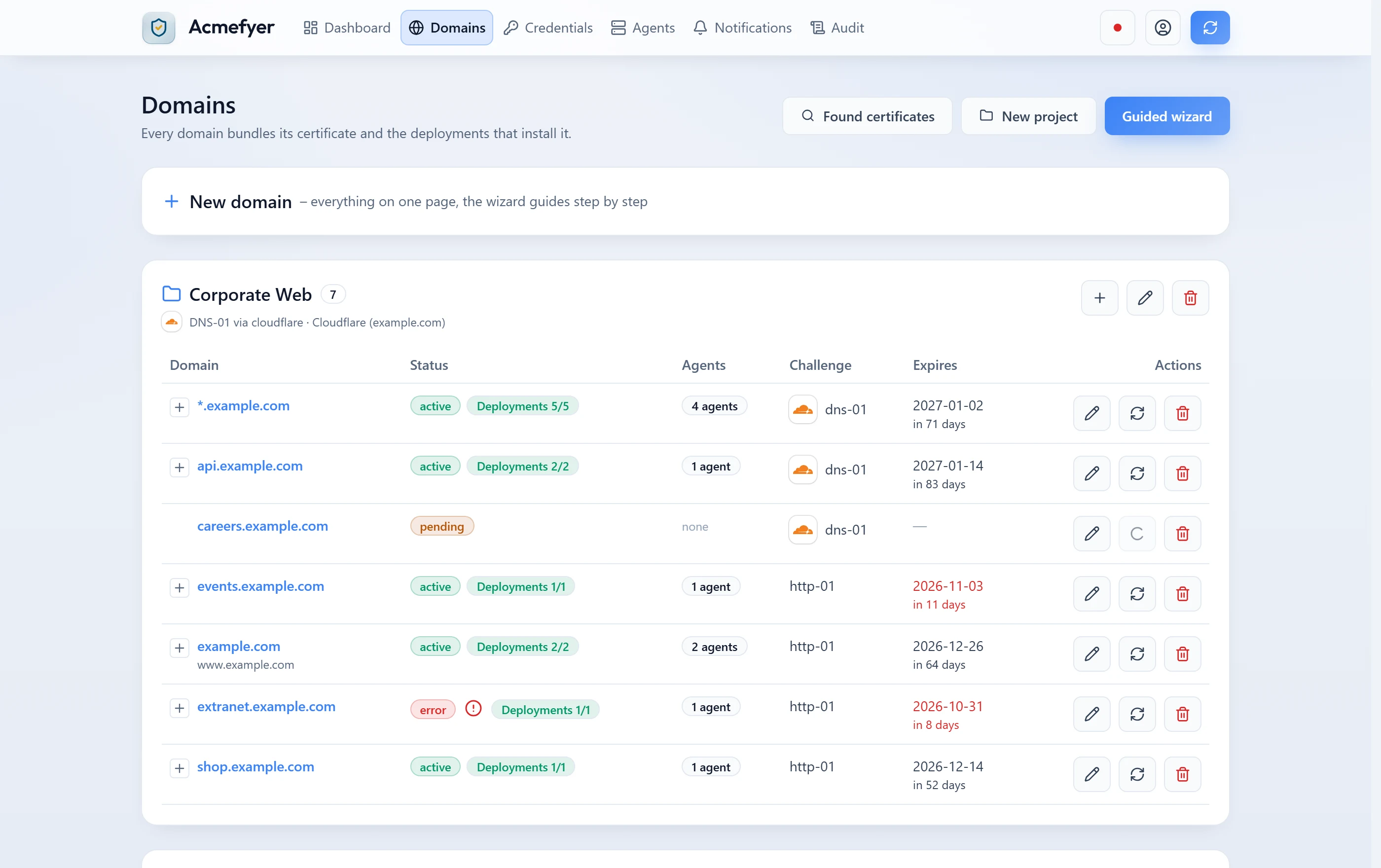Expand the api.example.com row
Image resolution: width=1381 pixels, height=868 pixels.
pos(180,467)
